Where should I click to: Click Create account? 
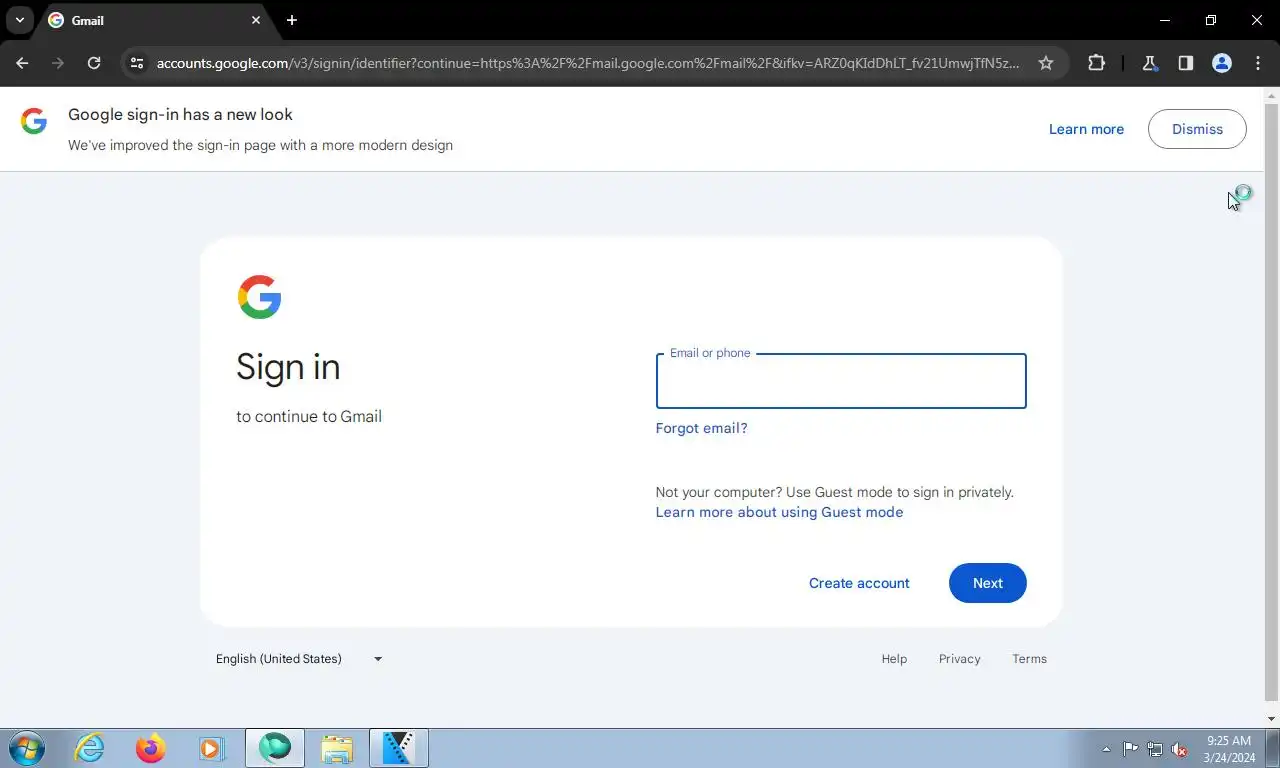click(859, 583)
